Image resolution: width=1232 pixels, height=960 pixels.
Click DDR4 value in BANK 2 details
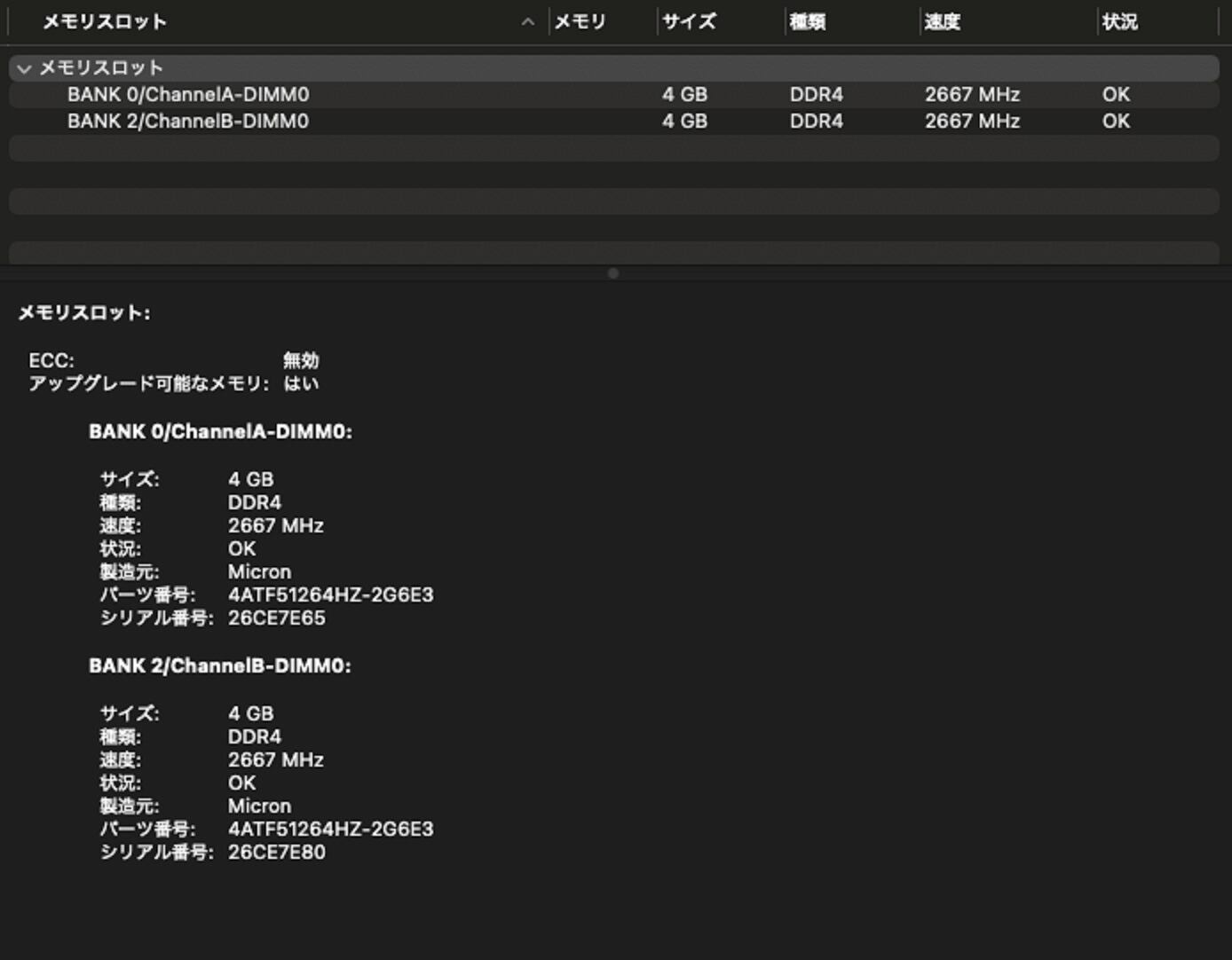click(x=255, y=737)
